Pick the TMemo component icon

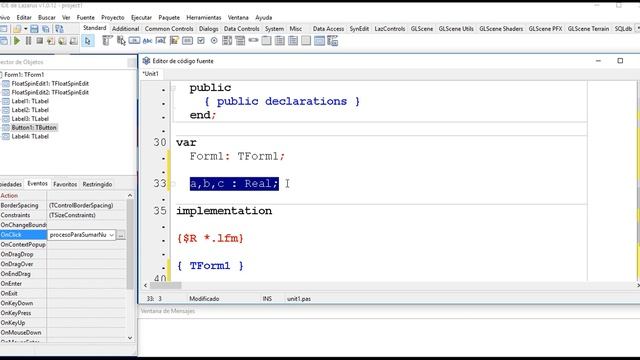[x=174, y=41]
